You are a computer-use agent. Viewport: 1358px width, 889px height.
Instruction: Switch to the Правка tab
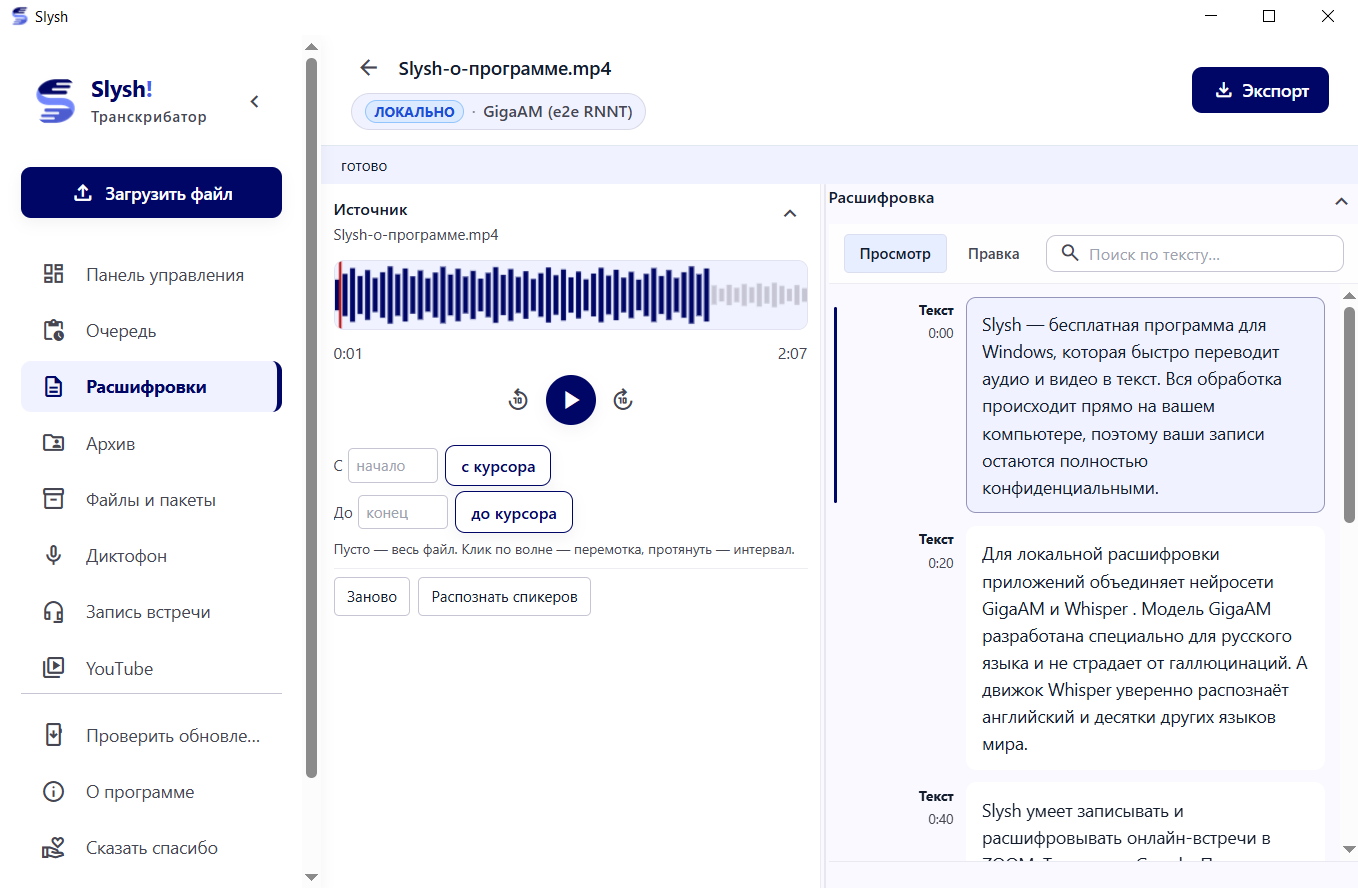coord(994,254)
